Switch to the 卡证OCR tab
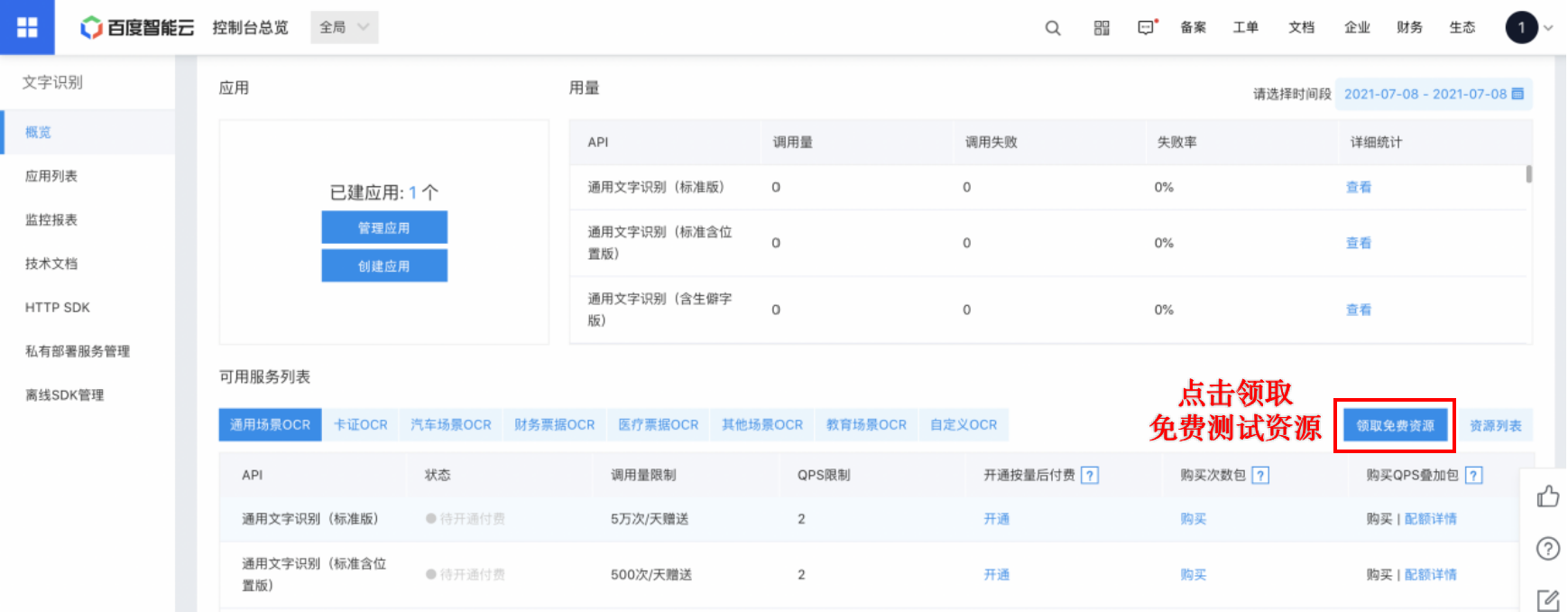This screenshot has width=1568, height=612. point(360,424)
